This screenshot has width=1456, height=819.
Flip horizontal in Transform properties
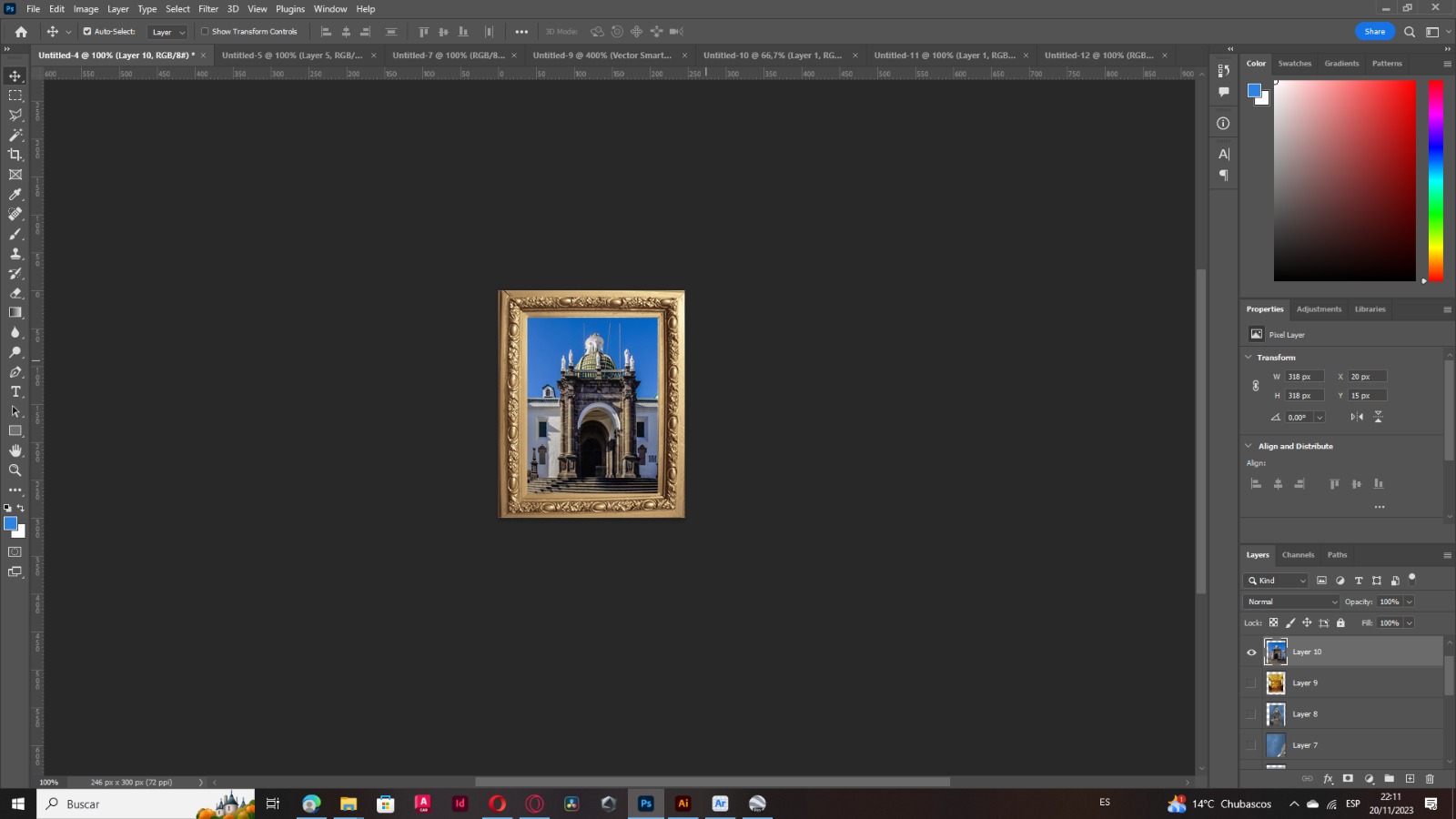[x=1357, y=417]
